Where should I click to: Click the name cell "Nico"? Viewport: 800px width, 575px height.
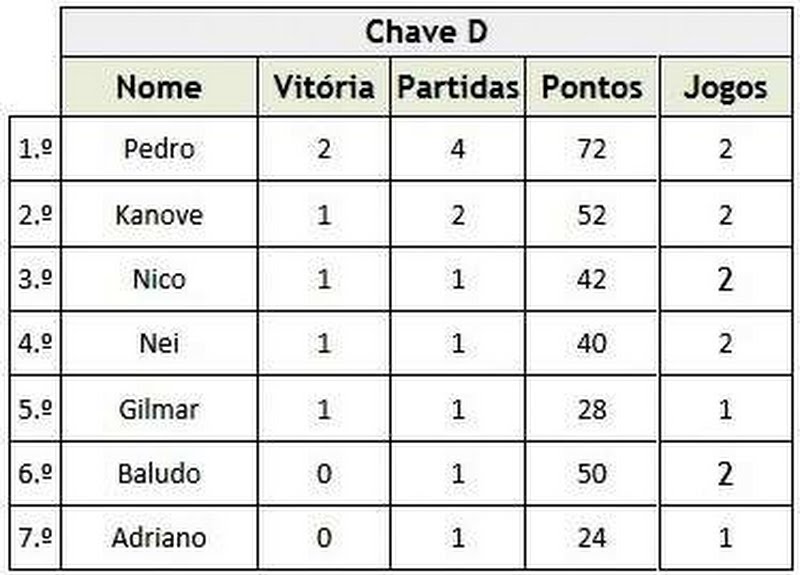coord(159,279)
